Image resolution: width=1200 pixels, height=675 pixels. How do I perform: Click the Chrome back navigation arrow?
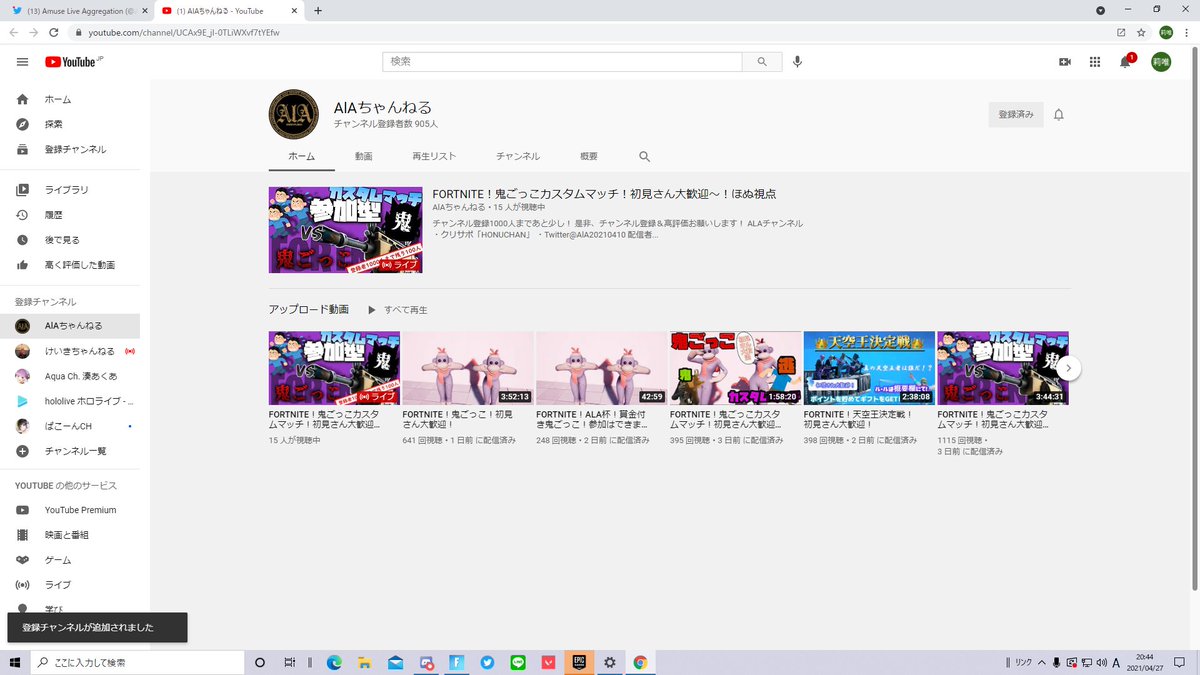[13, 32]
